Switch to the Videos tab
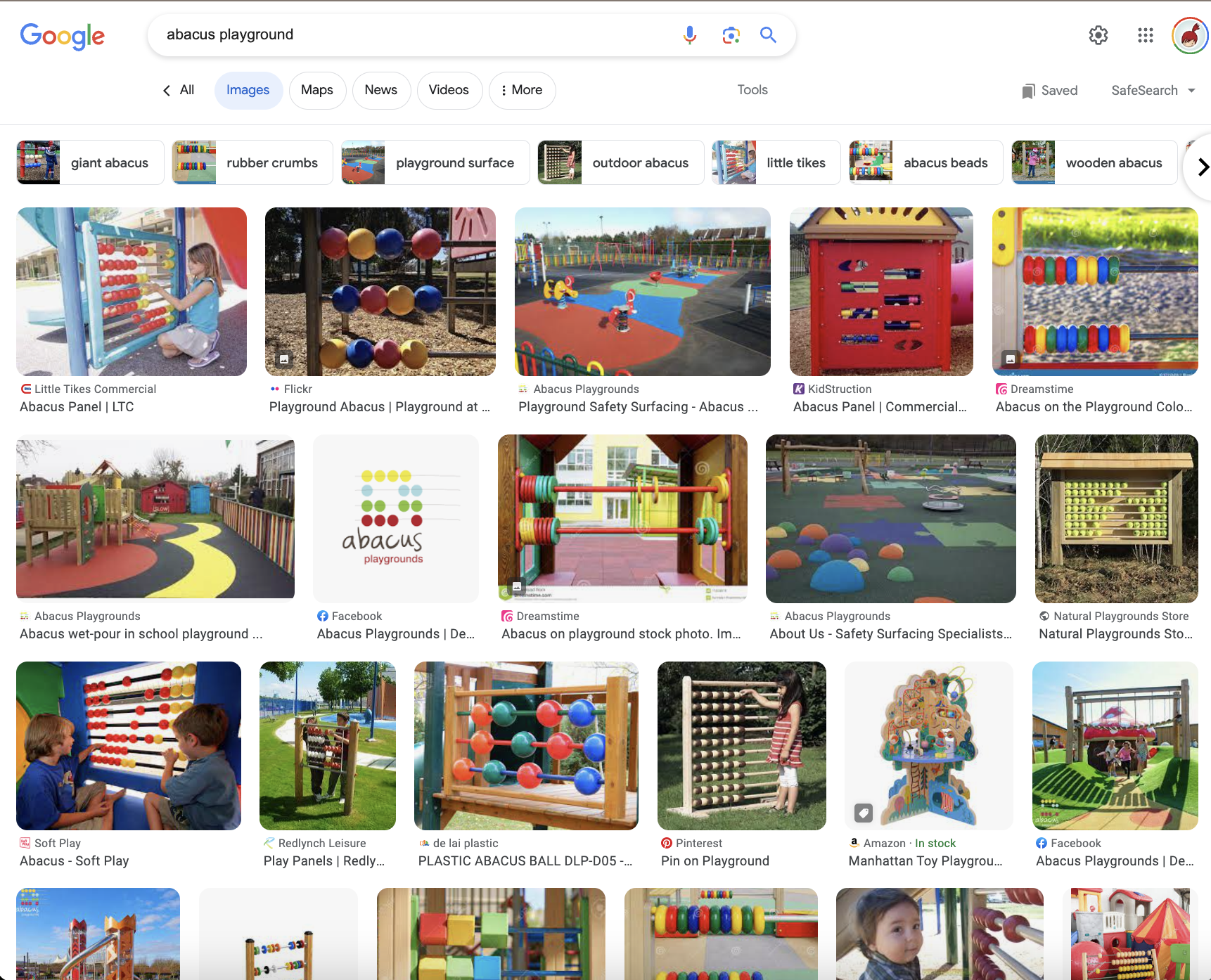Viewport: 1211px width, 980px height. pos(449,90)
